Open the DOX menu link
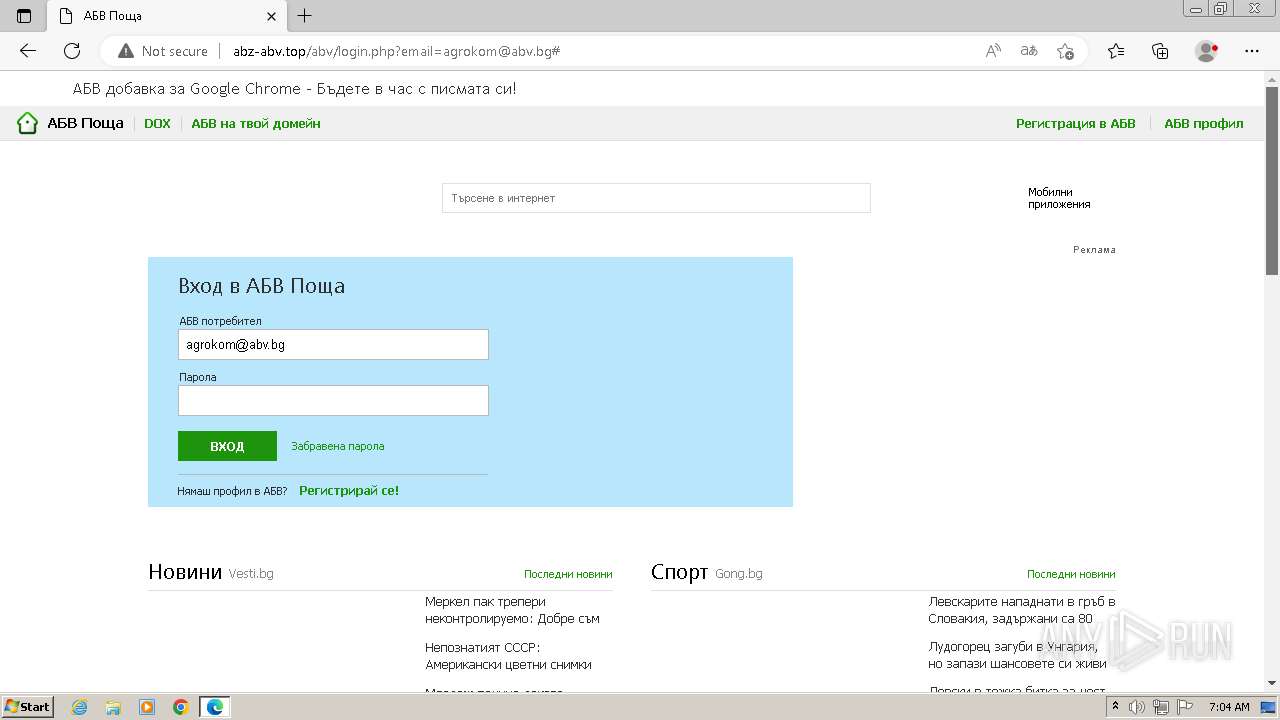 click(157, 123)
